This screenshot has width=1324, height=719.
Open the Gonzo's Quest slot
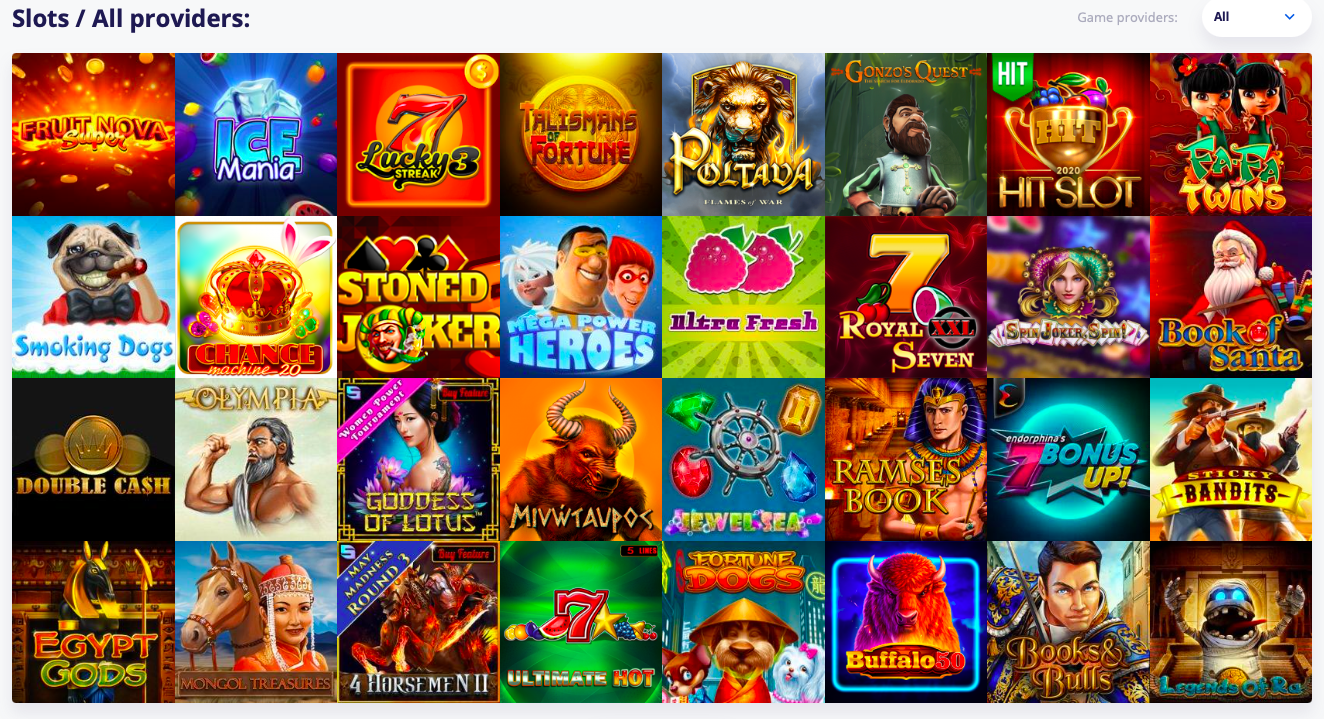pos(906,134)
